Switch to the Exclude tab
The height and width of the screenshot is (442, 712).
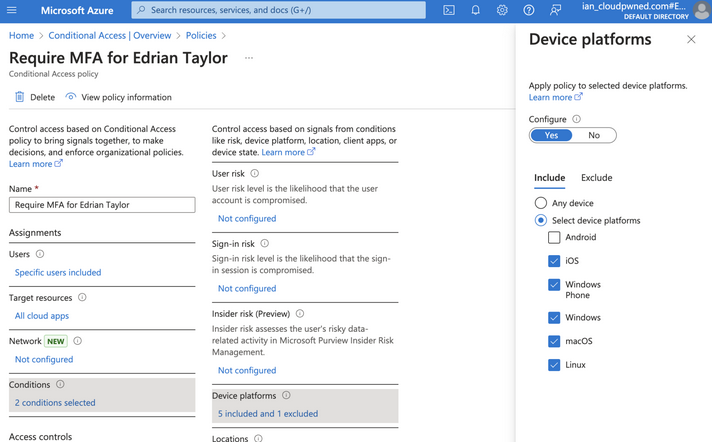click(x=597, y=178)
